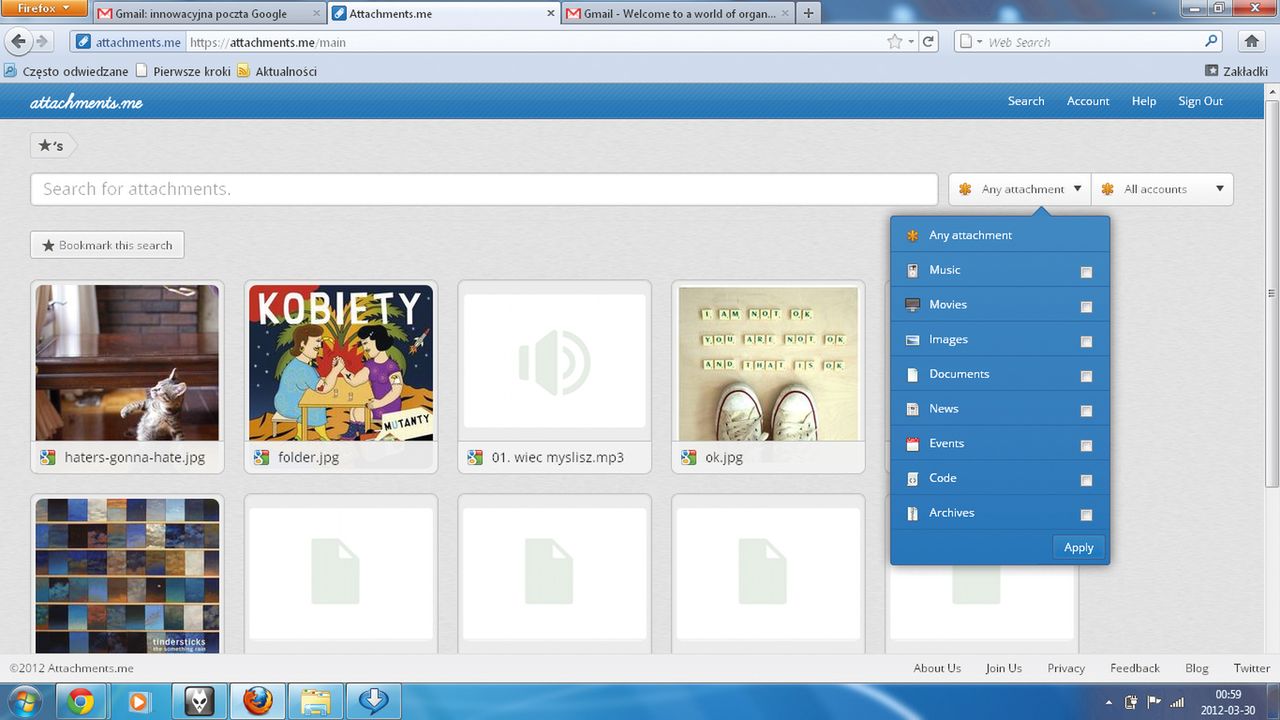The image size is (1280, 720).
Task: Apply the selected attachment filters
Action: click(1078, 547)
